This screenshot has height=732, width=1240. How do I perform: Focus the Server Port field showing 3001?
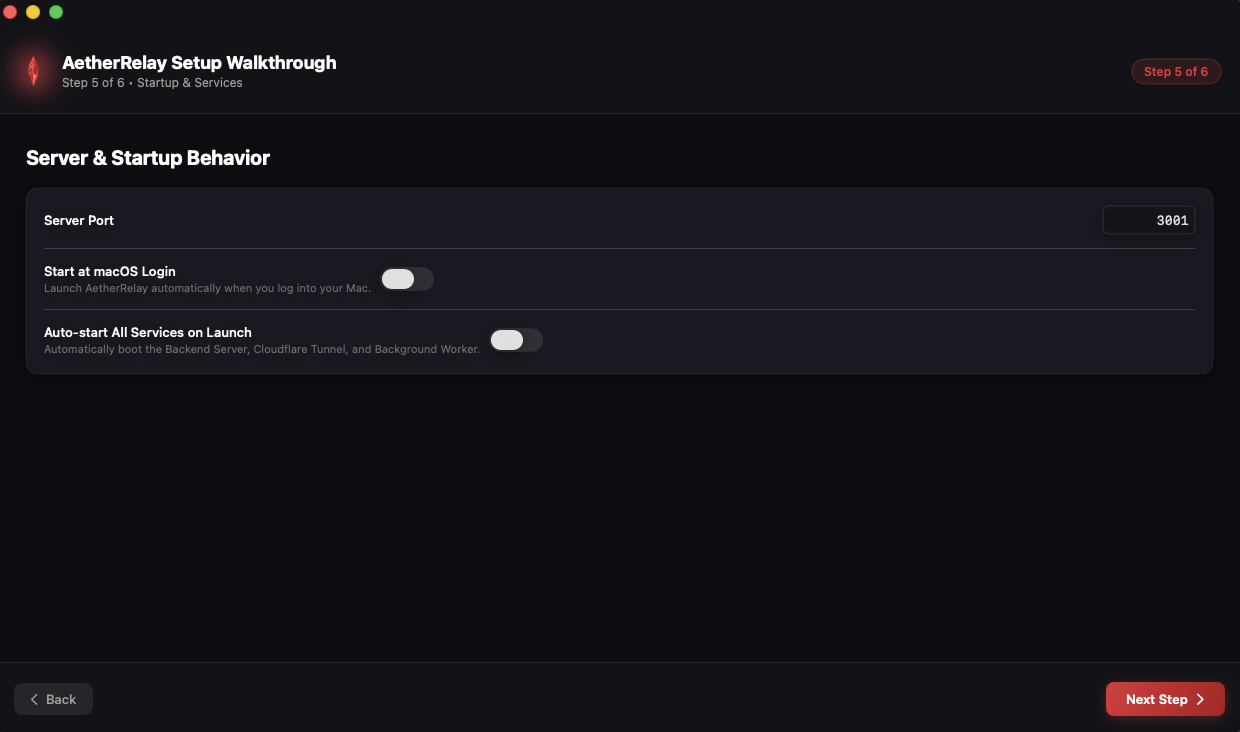[x=1148, y=220]
